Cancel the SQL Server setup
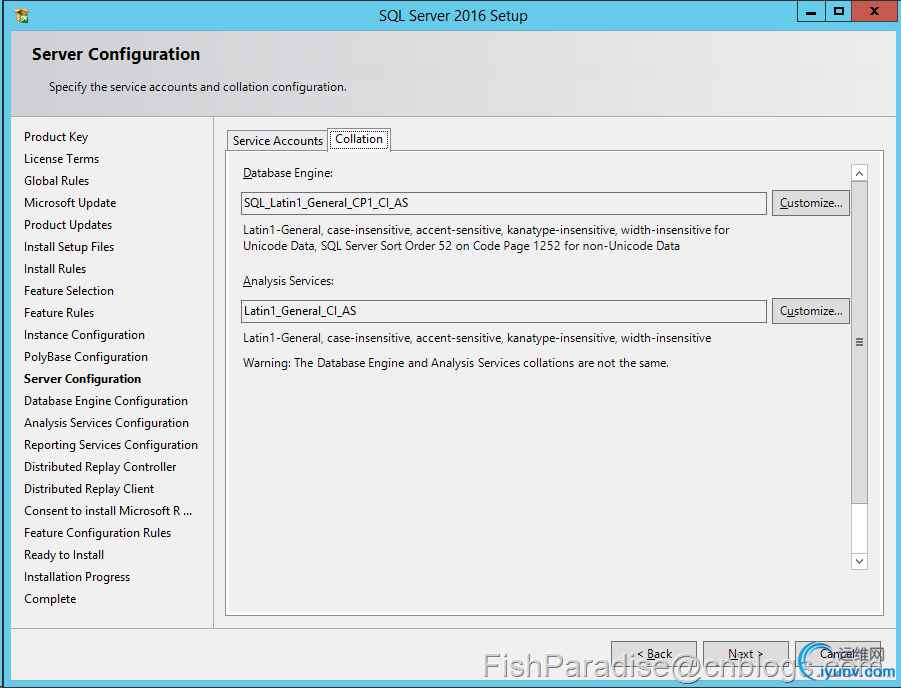Image resolution: width=901 pixels, height=688 pixels. (838, 654)
